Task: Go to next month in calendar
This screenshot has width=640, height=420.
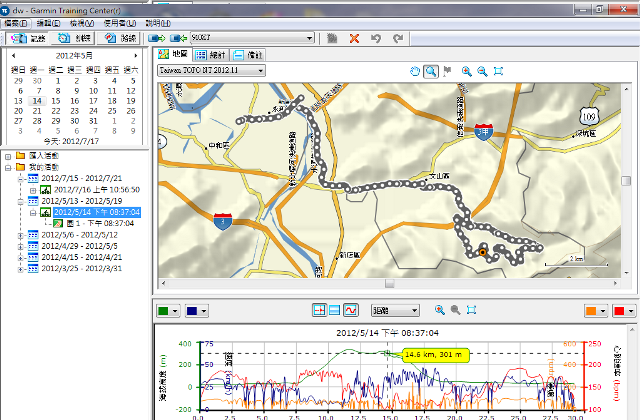Action: pos(136,56)
